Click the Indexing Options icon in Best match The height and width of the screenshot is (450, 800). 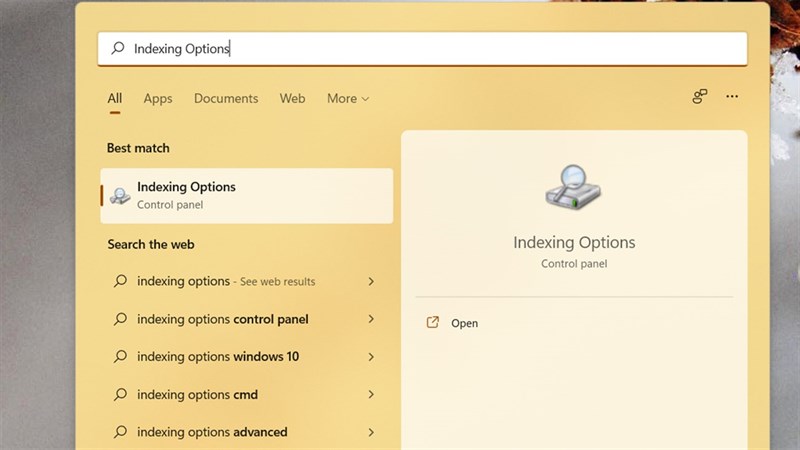click(120, 195)
